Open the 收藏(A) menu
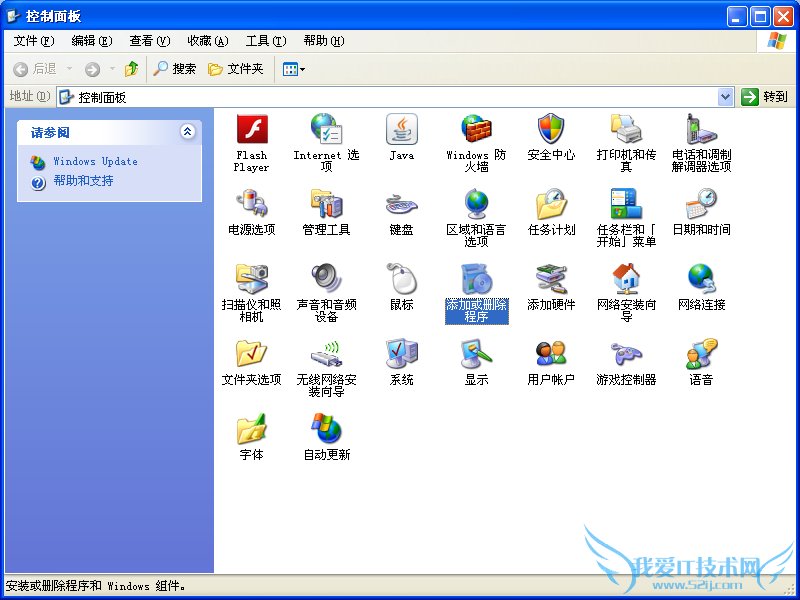 coord(208,41)
